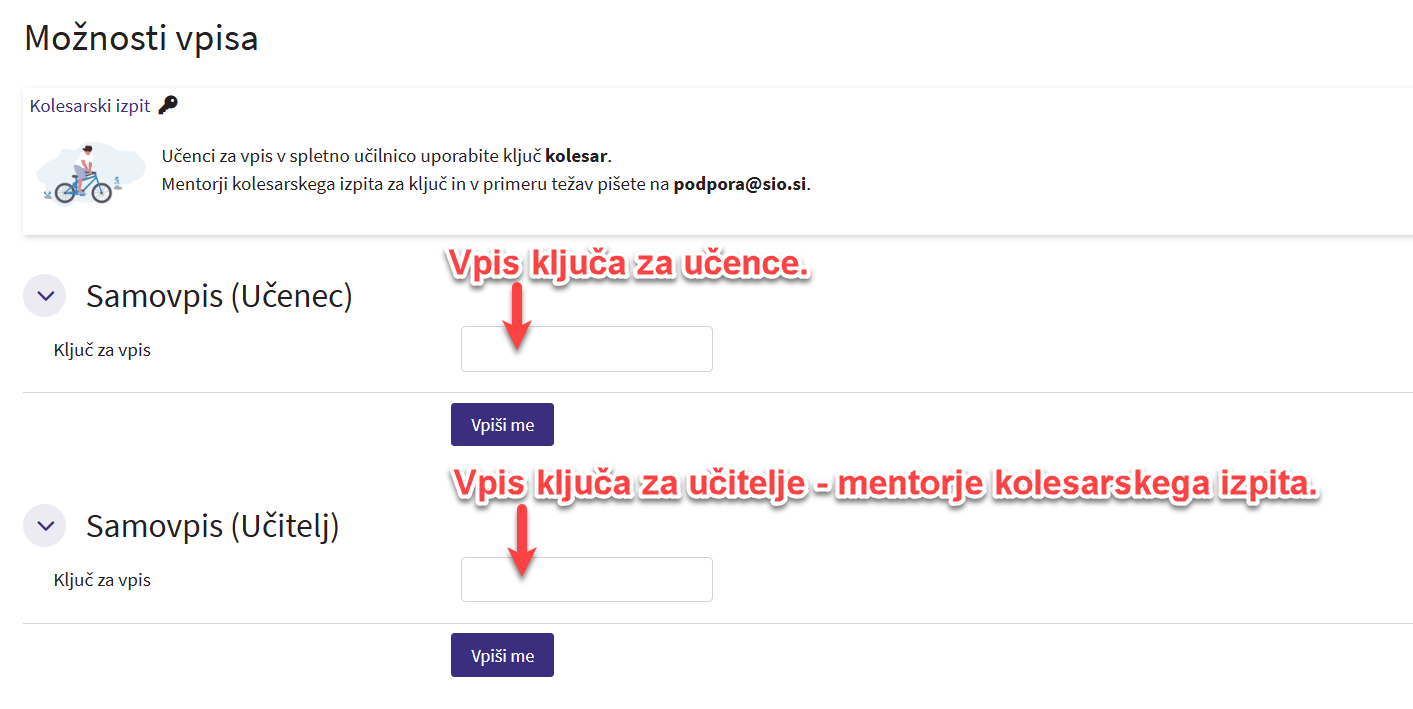Image resolution: width=1413 pixels, height=709 pixels.
Task: Click Ključ za vpis label for Učitelj
Action: coord(102,580)
